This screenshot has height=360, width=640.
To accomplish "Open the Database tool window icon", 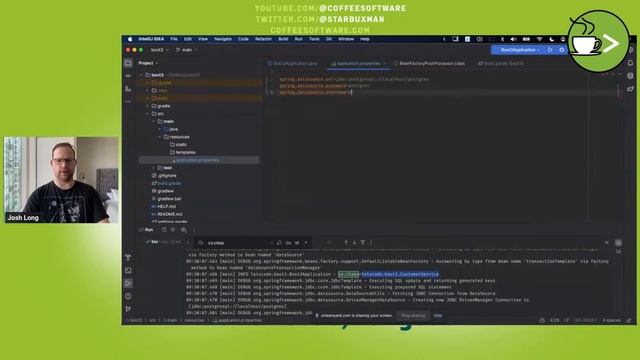I will [x=630, y=76].
